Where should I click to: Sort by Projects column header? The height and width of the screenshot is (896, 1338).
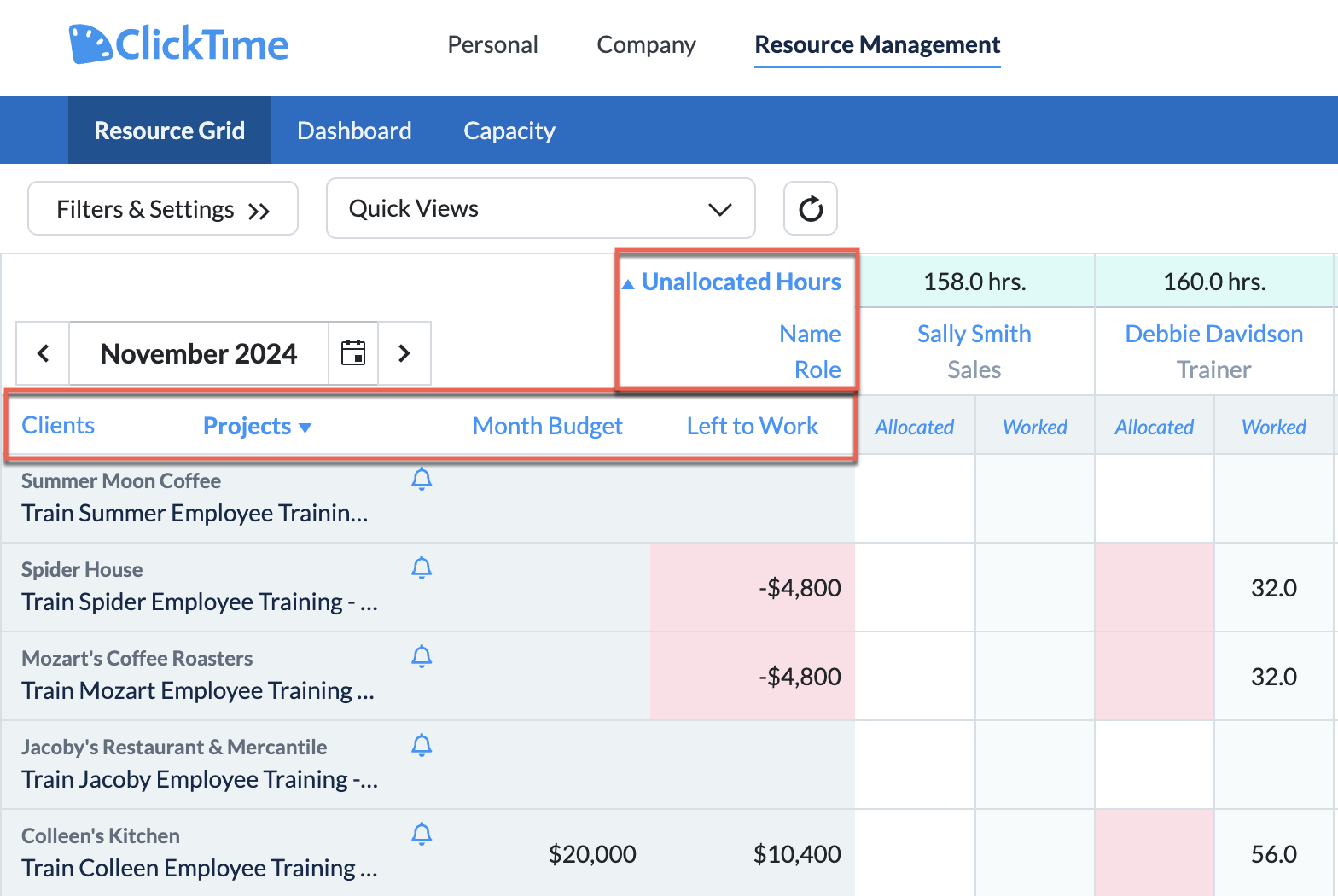coord(257,426)
